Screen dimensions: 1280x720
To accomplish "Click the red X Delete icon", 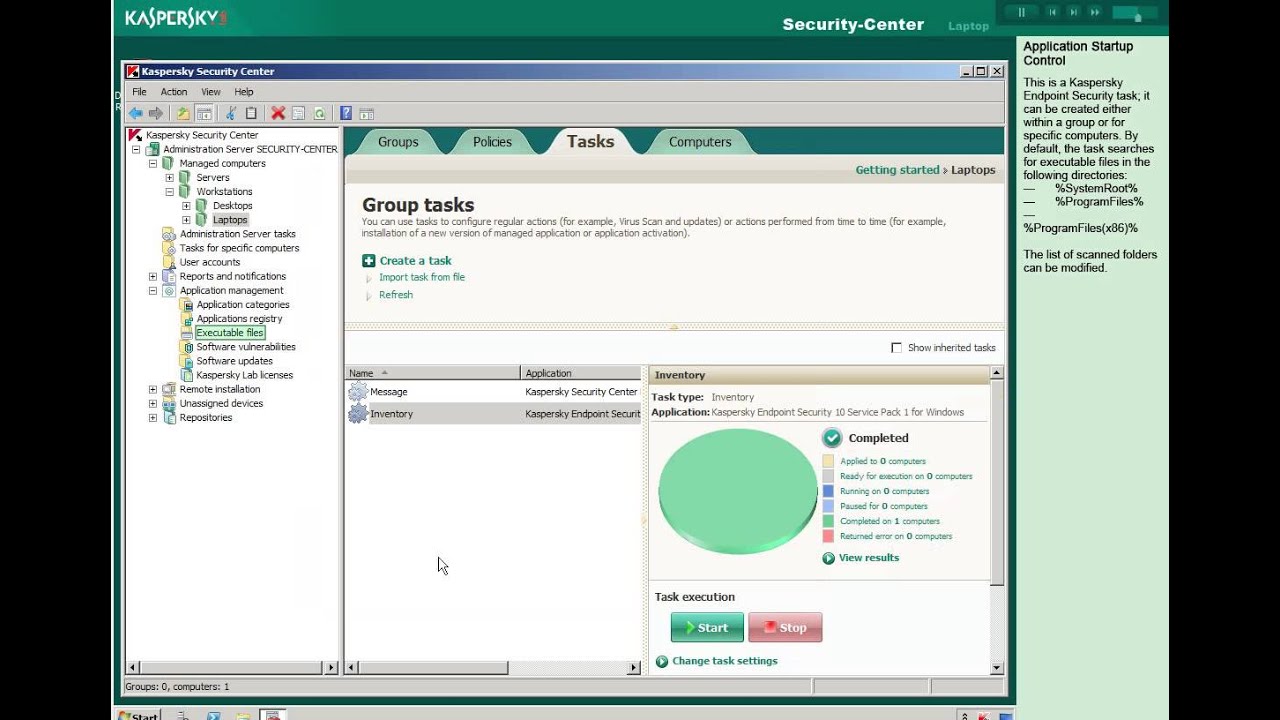I will [278, 113].
